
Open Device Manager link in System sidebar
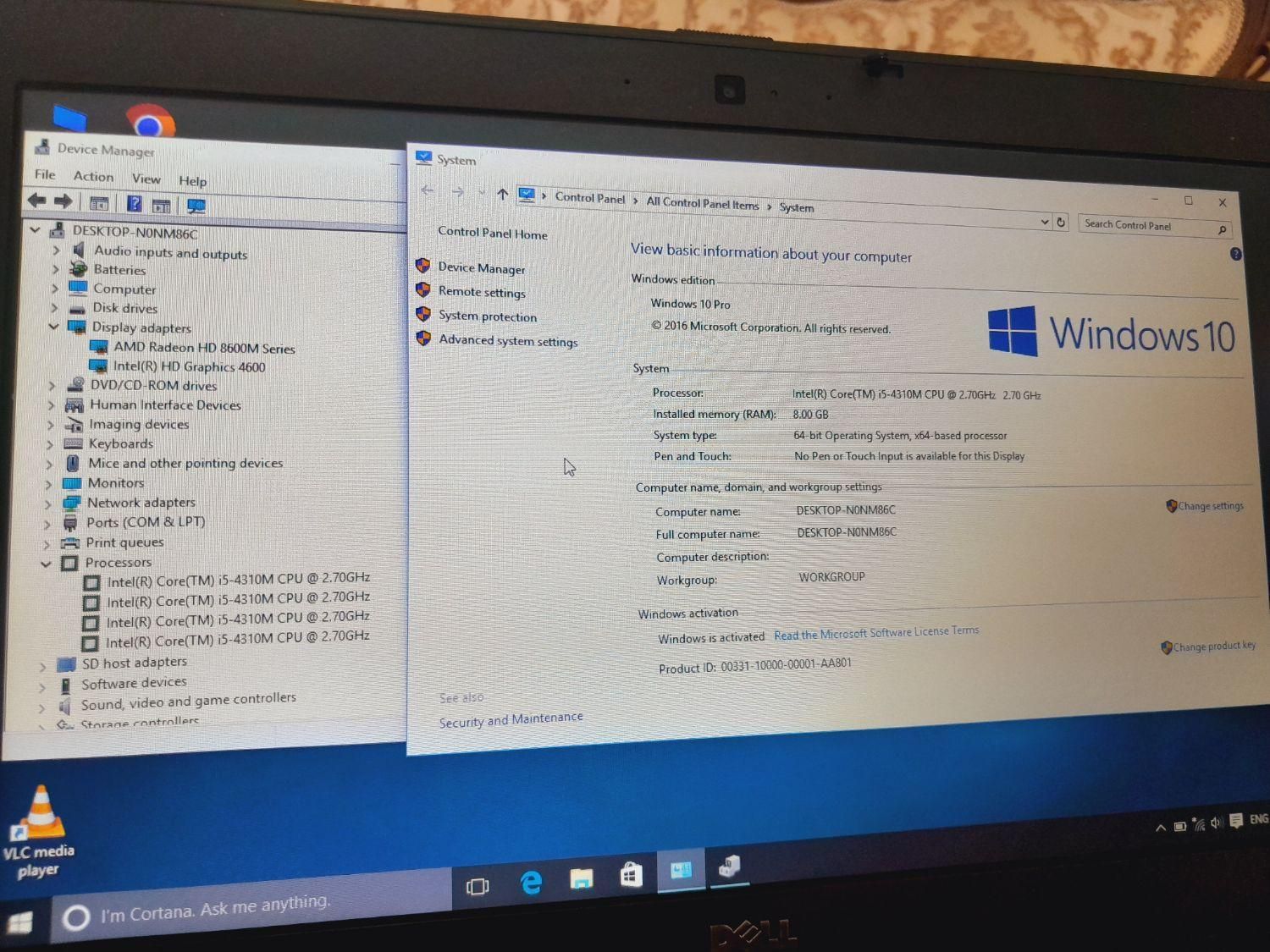482,267
